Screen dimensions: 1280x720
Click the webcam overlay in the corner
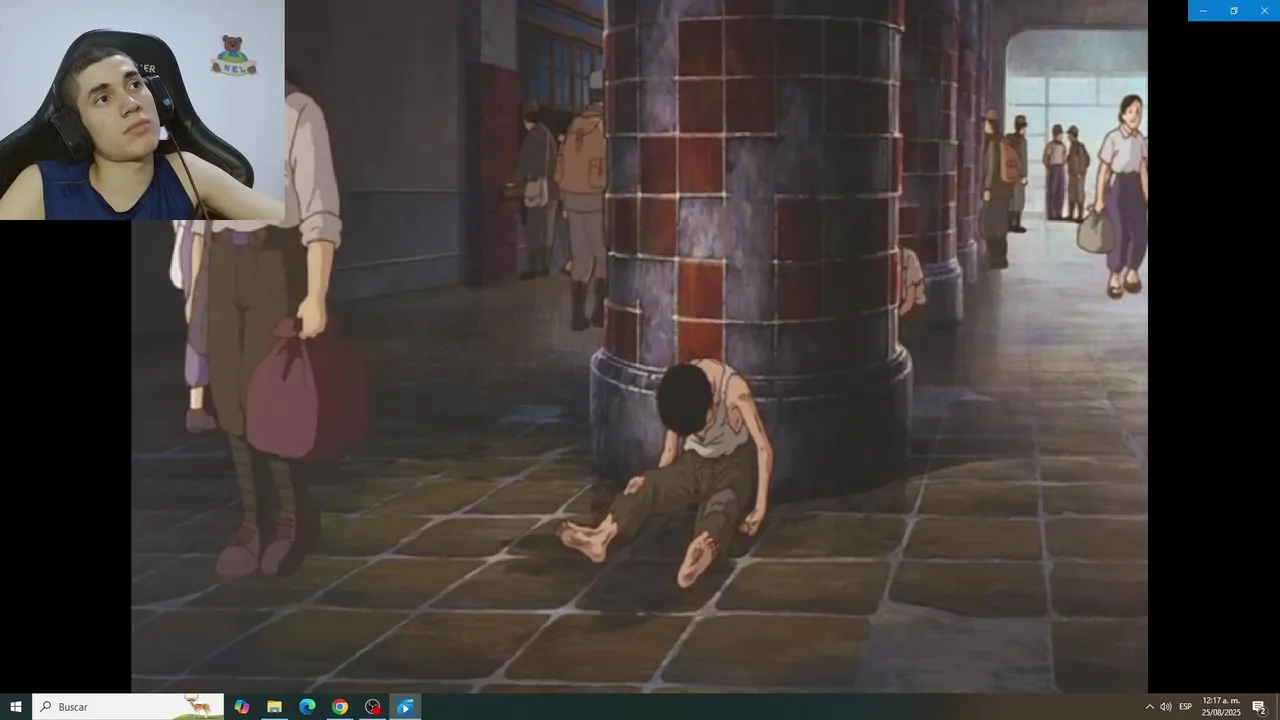pos(142,110)
